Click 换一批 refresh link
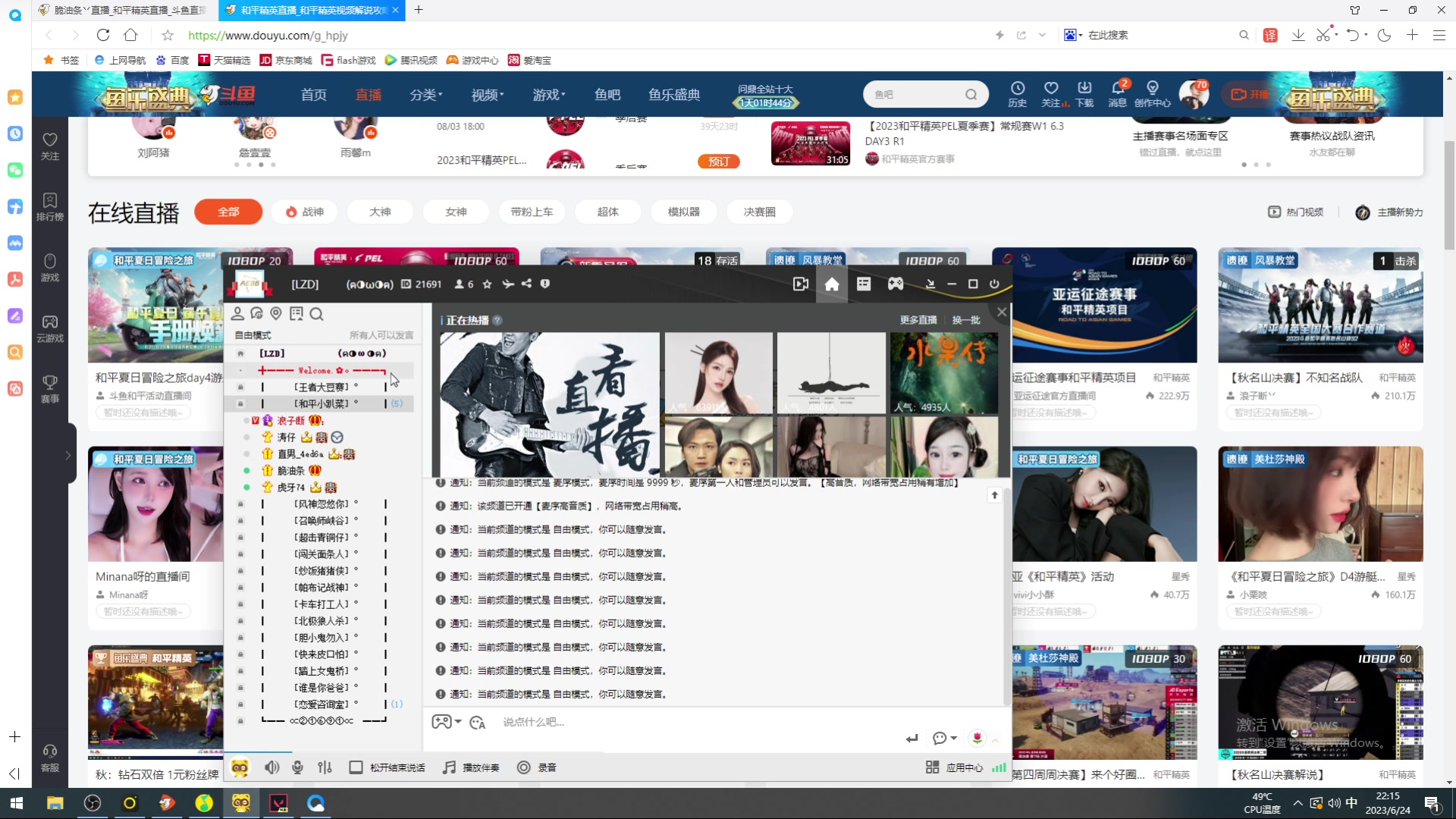Image resolution: width=1456 pixels, height=819 pixels. click(x=966, y=320)
